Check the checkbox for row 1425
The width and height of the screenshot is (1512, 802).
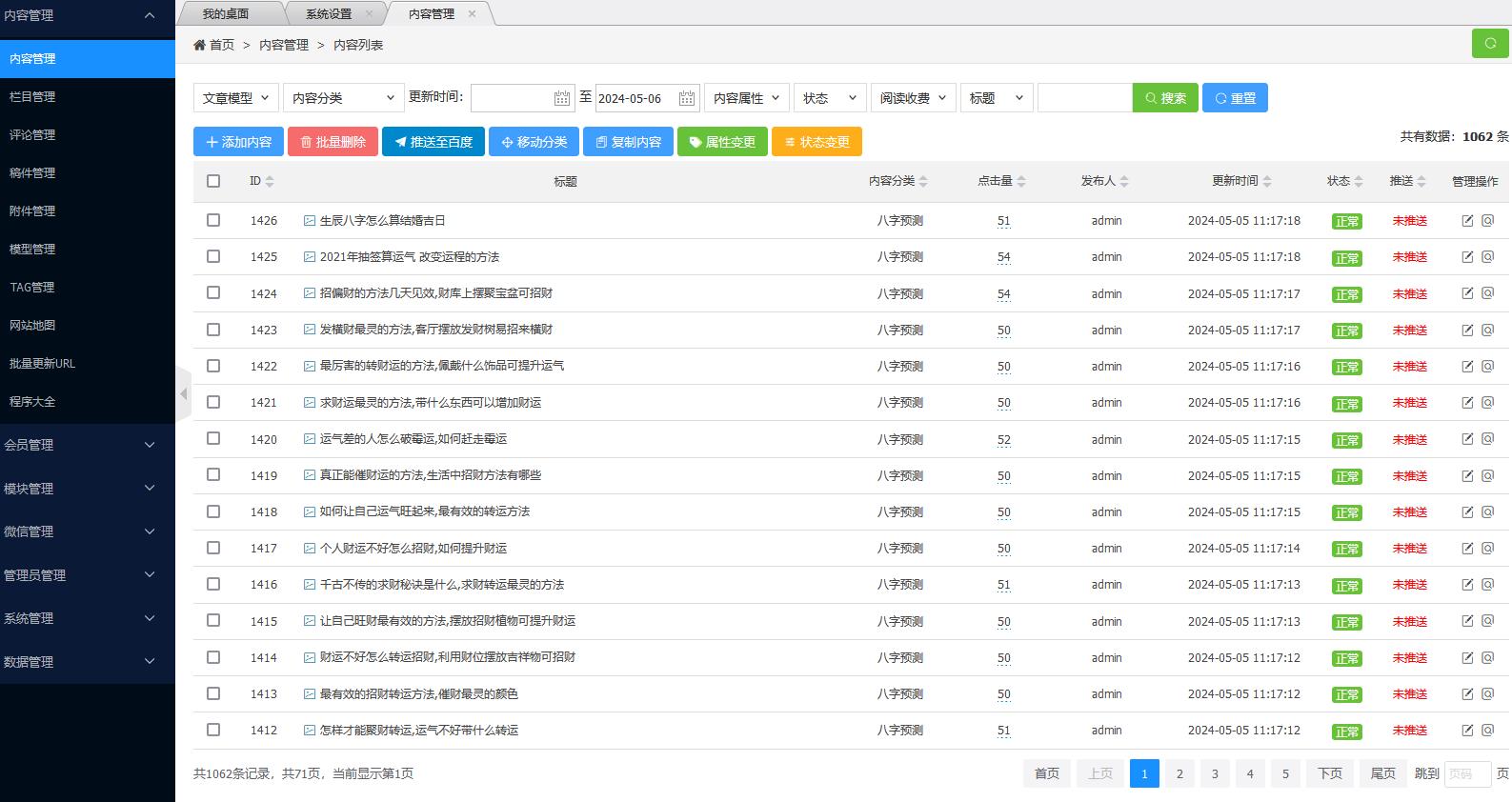point(213,257)
